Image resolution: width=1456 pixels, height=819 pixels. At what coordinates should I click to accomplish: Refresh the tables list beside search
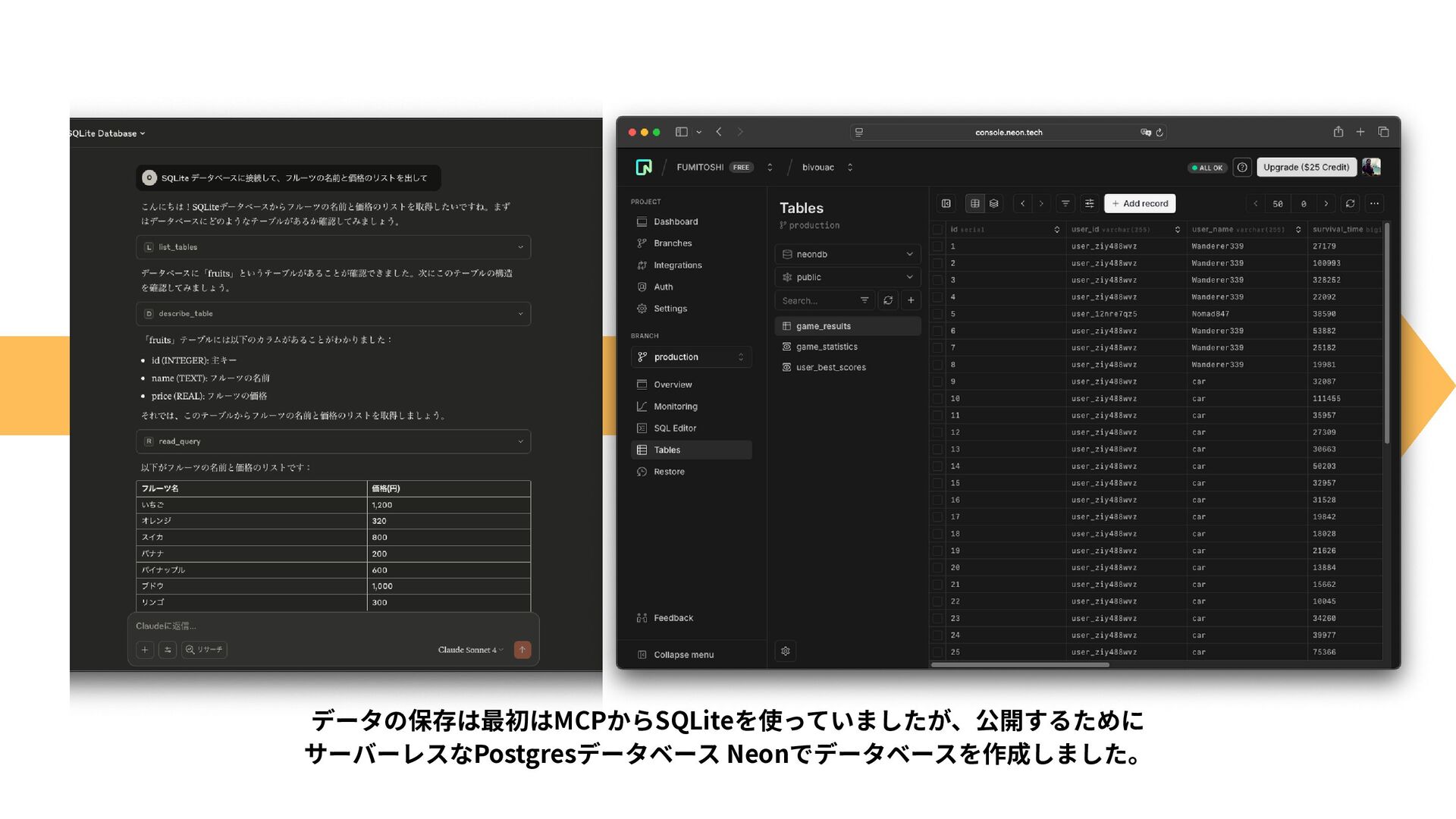pyautogui.click(x=888, y=300)
